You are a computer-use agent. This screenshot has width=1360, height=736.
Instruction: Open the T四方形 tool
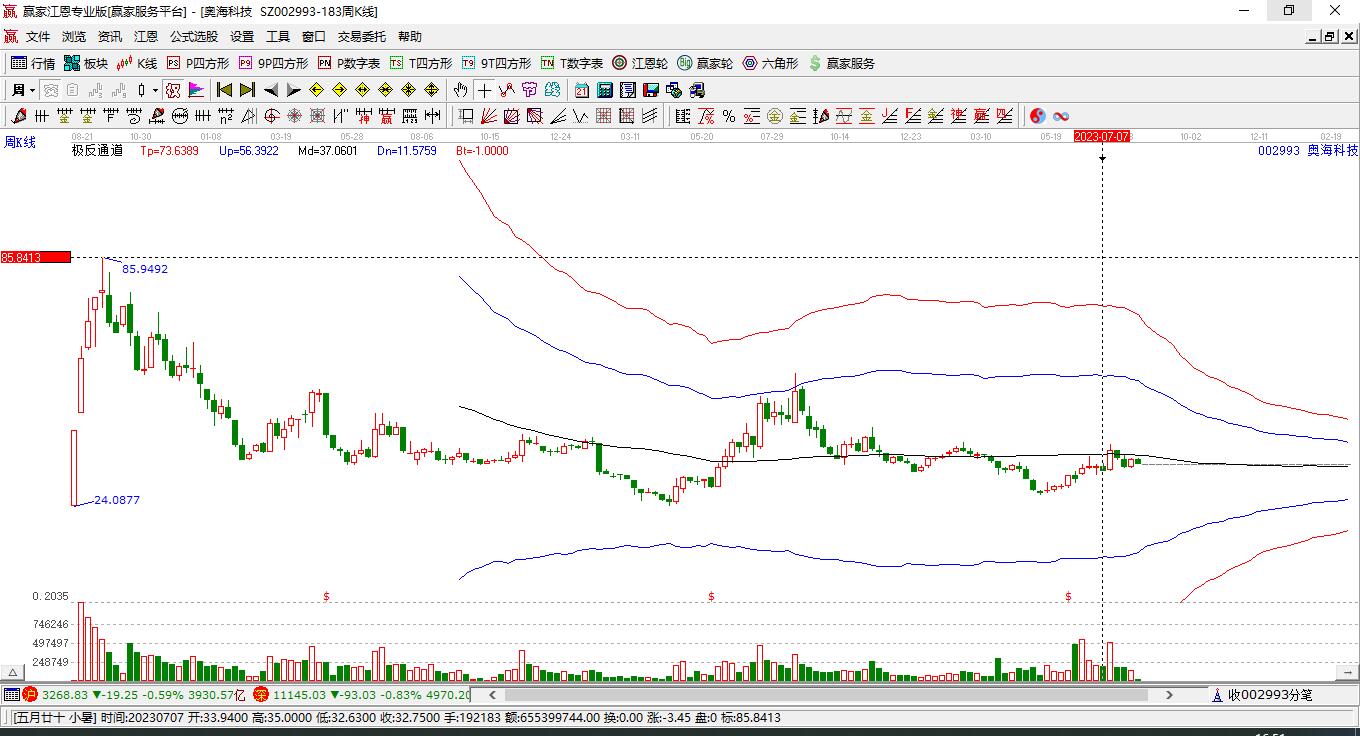point(421,63)
